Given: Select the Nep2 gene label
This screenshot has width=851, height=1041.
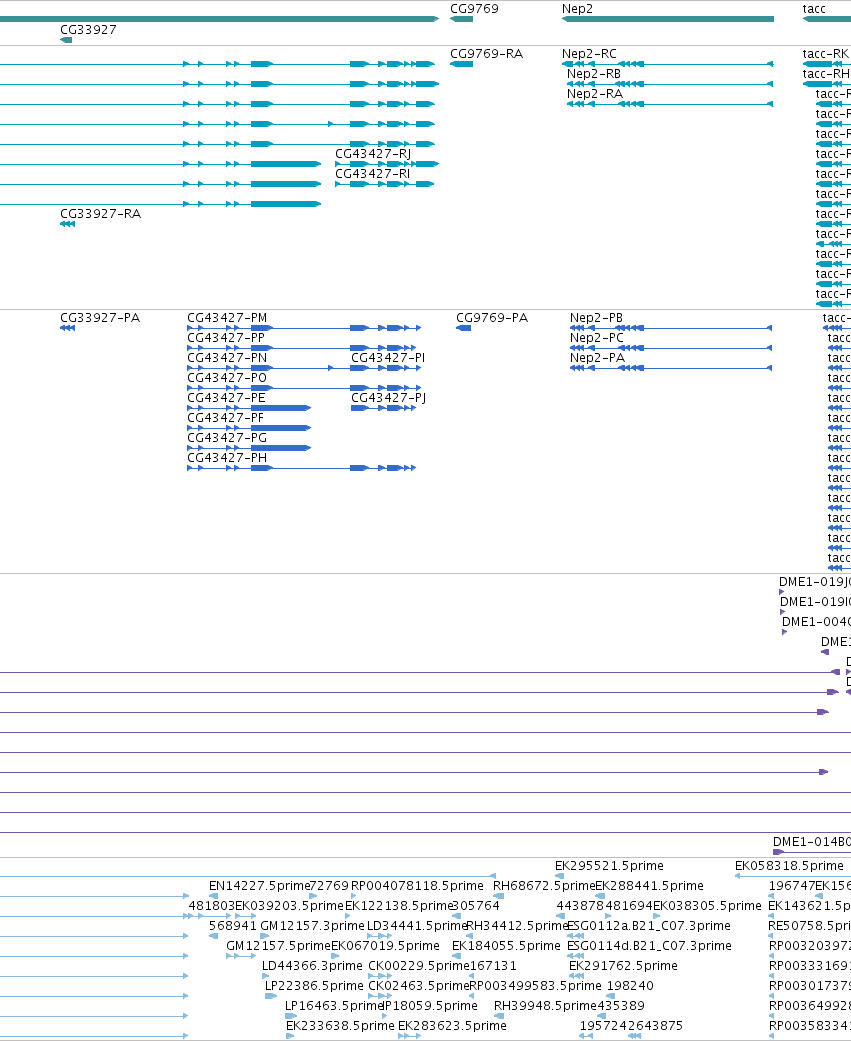Looking at the screenshot, I should pos(577,9).
